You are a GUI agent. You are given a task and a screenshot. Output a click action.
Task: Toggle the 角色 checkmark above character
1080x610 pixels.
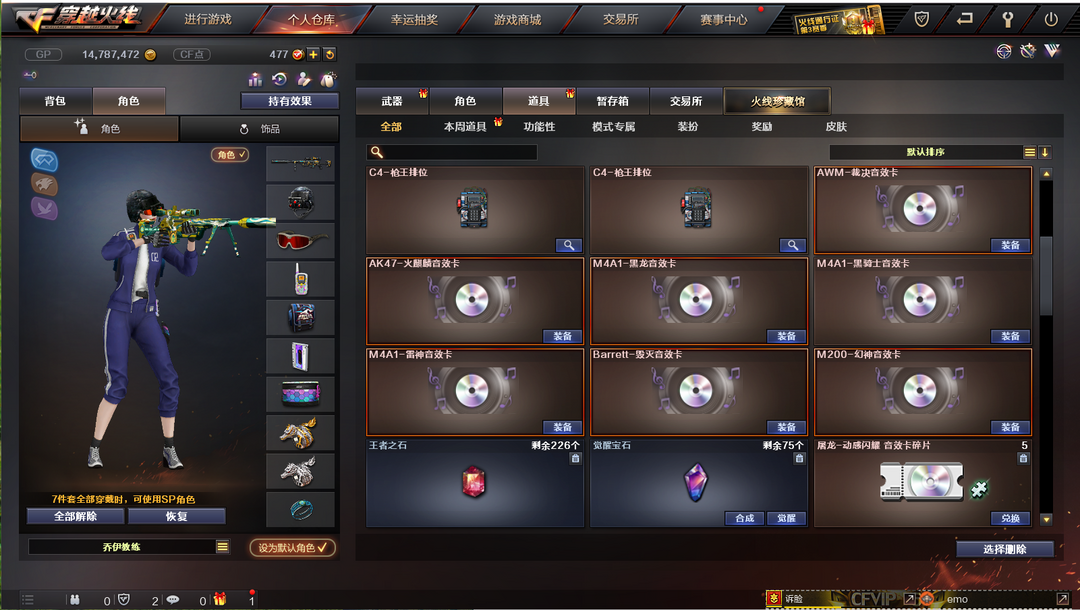tap(230, 155)
